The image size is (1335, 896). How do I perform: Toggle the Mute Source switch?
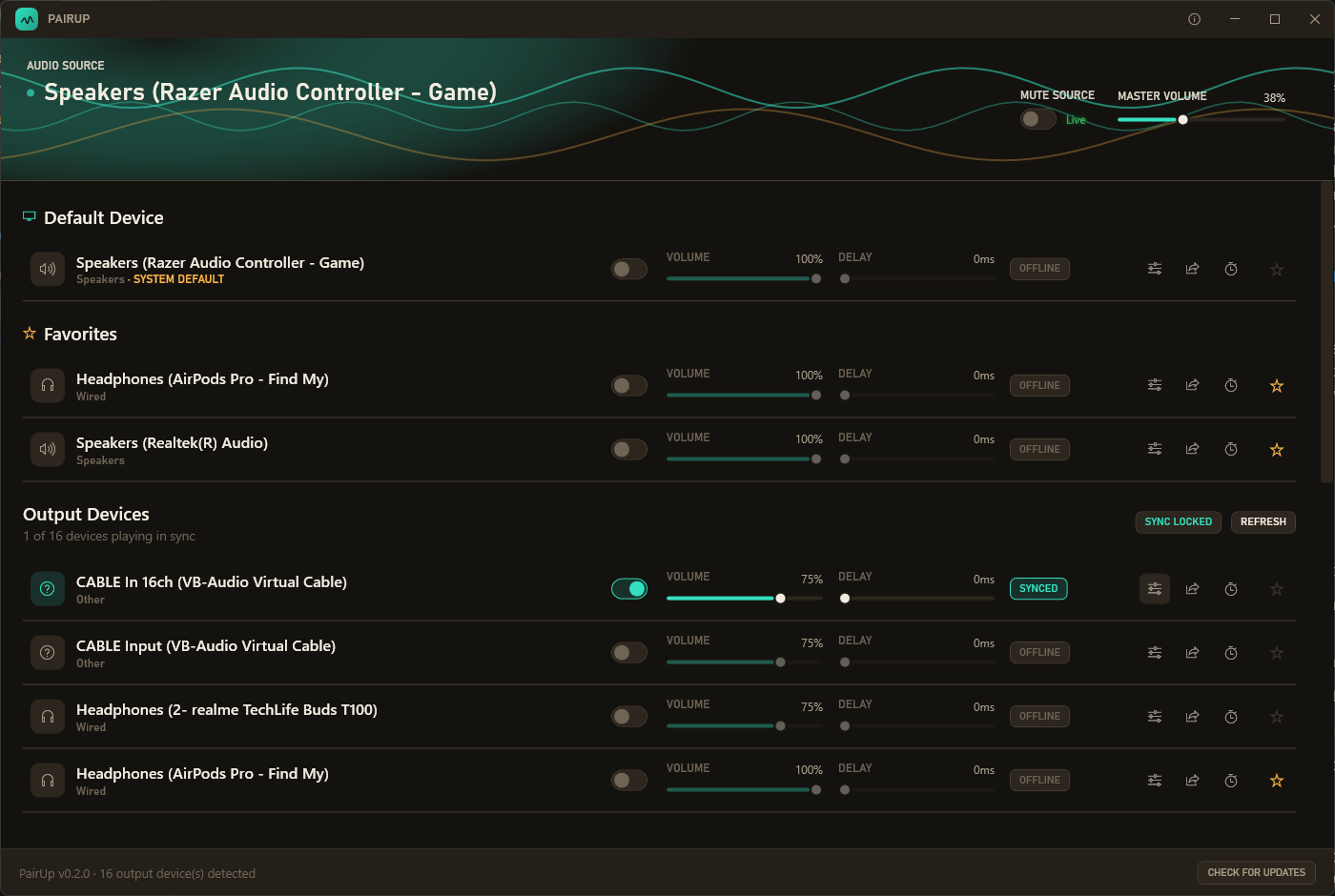pos(1037,119)
